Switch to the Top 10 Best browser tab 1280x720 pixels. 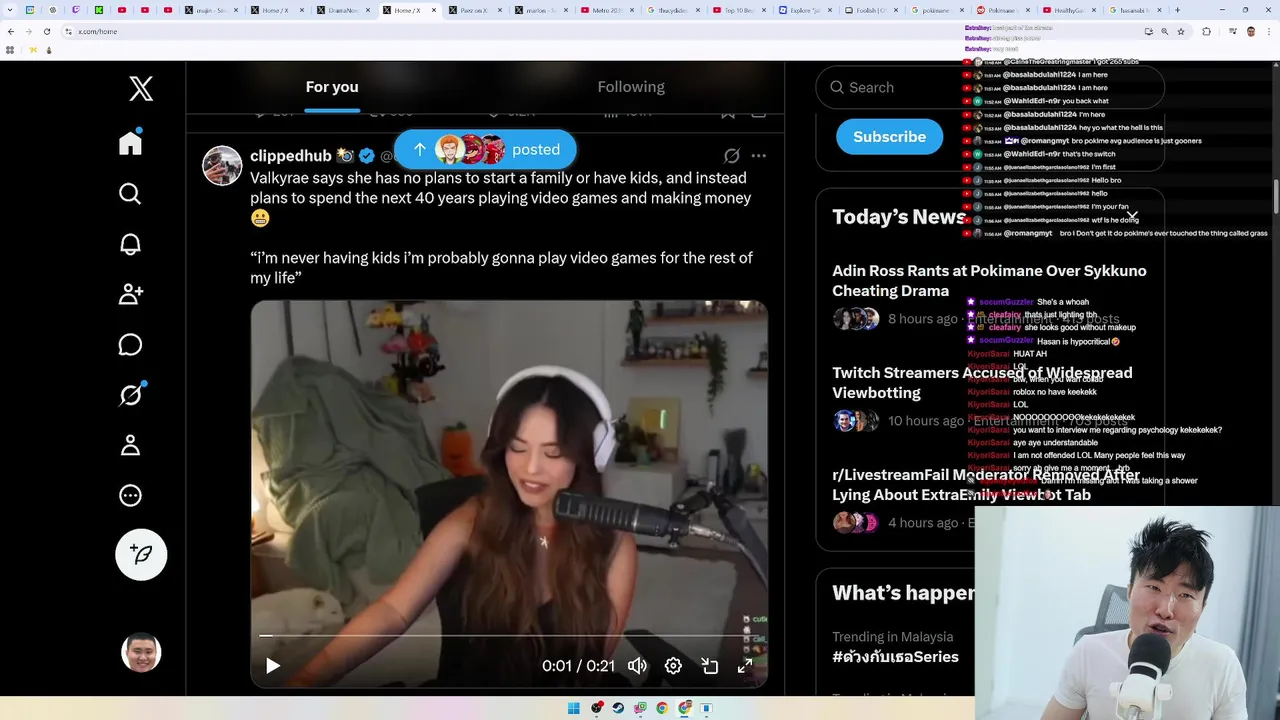[x=740, y=10]
